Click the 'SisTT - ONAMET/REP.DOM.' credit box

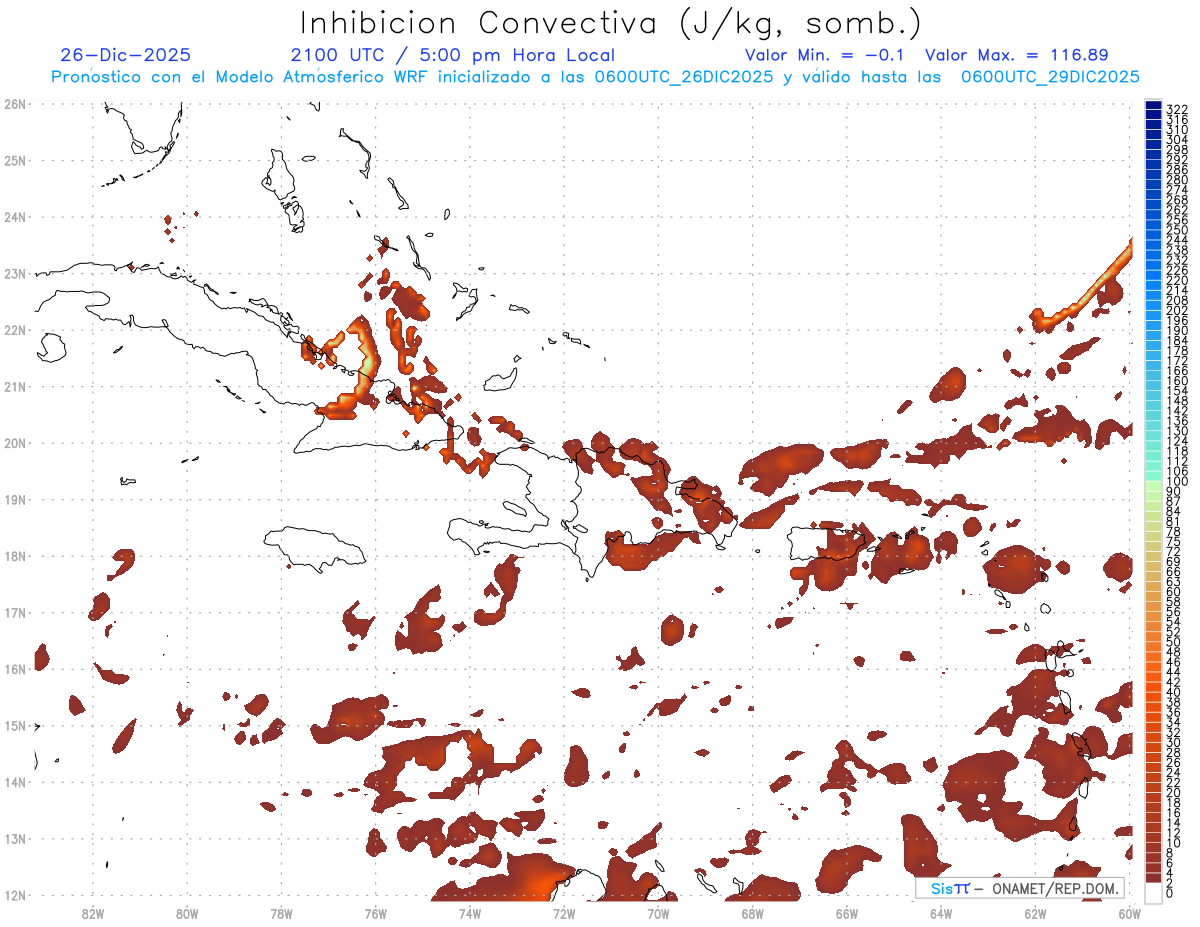[x=1020, y=888]
